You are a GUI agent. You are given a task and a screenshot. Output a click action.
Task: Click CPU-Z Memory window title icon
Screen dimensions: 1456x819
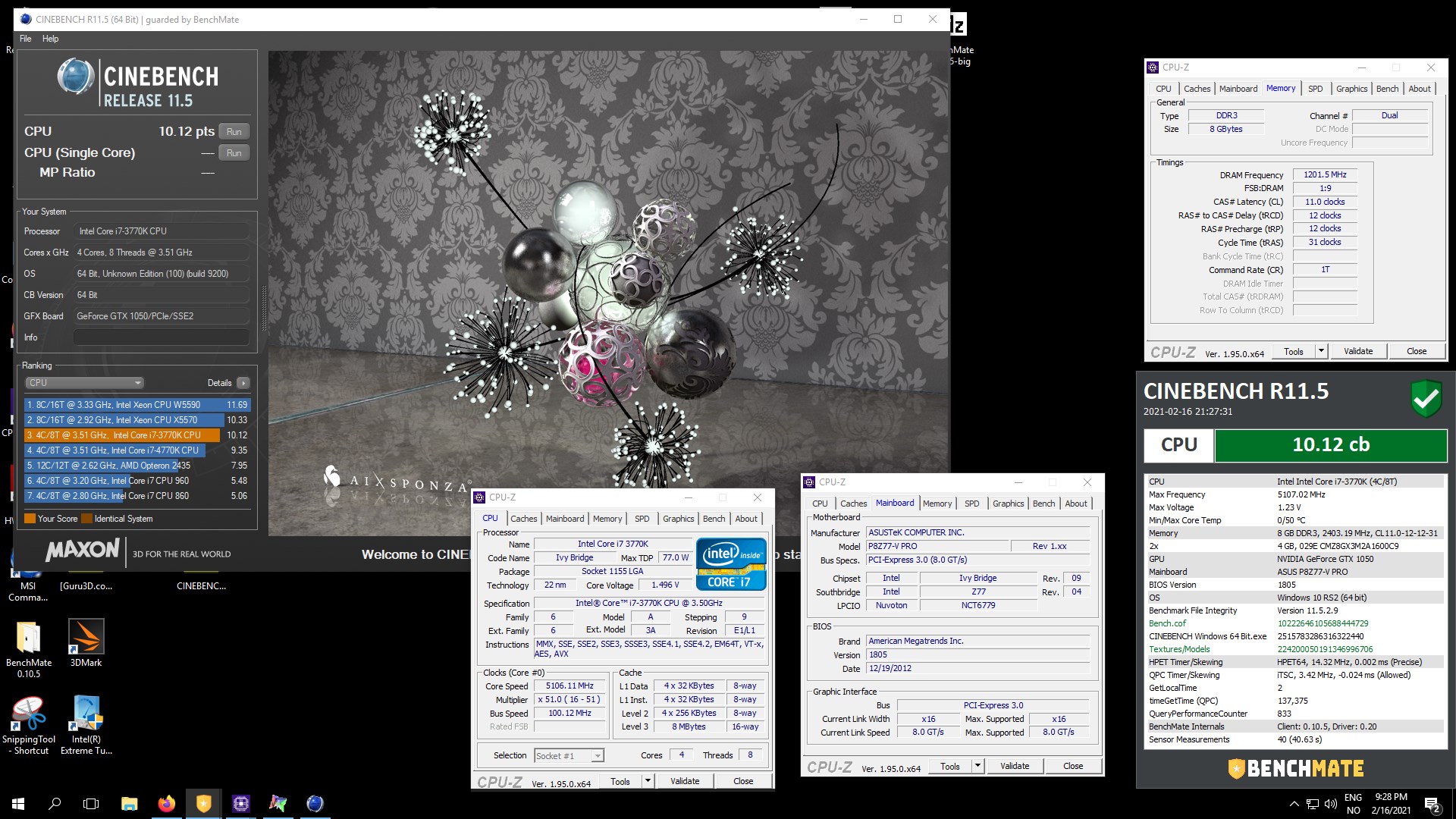1153,67
